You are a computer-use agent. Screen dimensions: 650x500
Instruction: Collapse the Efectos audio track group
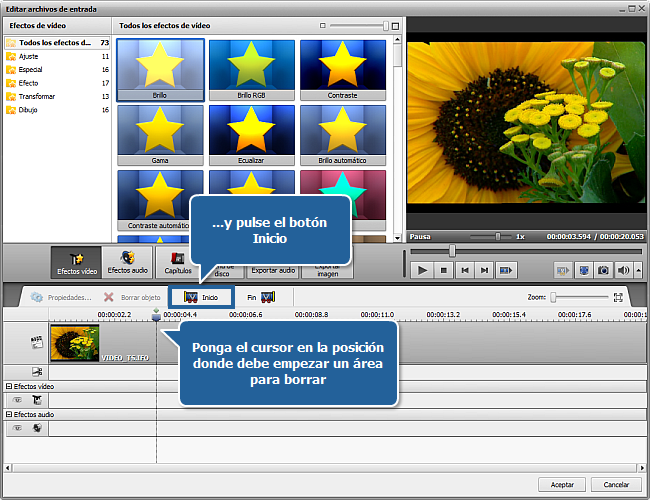pos(9,414)
